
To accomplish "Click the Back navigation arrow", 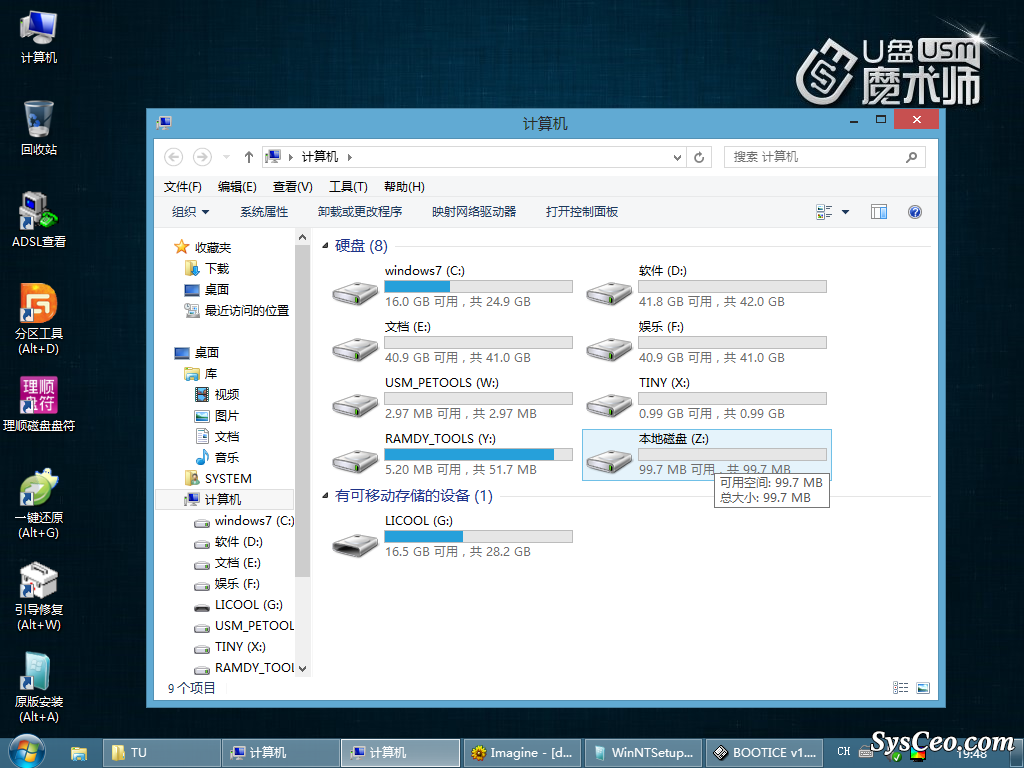I will (x=173, y=157).
